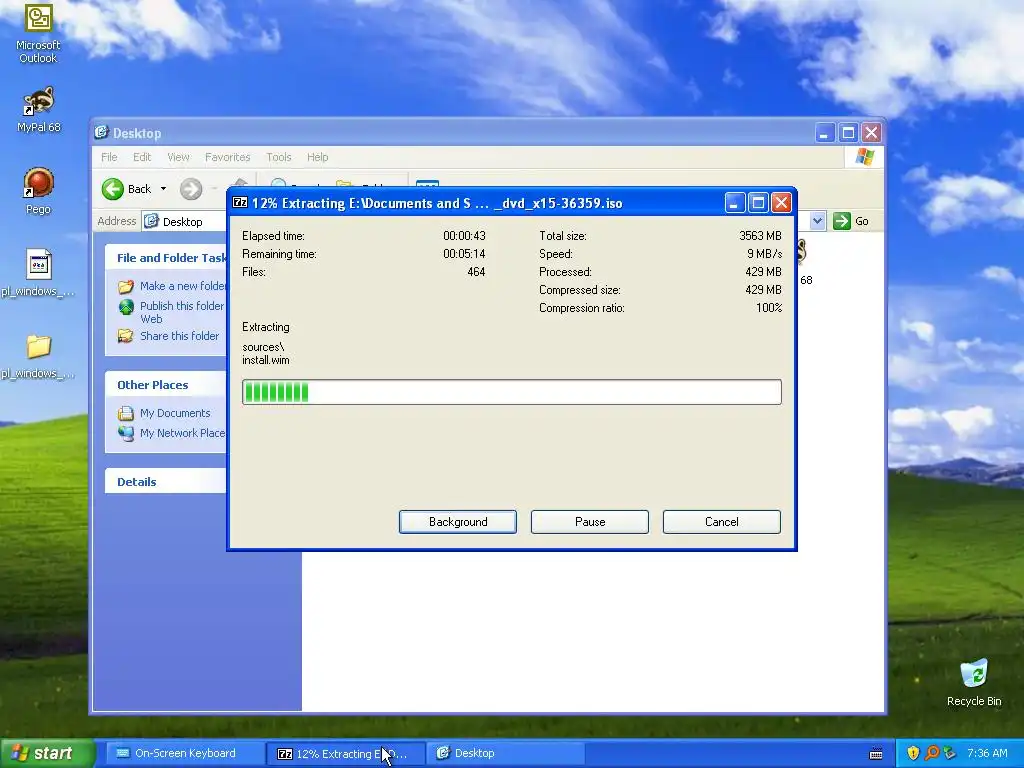1024x768 pixels.
Task: Click the 9 MB/s speed value
Action: pos(764,253)
